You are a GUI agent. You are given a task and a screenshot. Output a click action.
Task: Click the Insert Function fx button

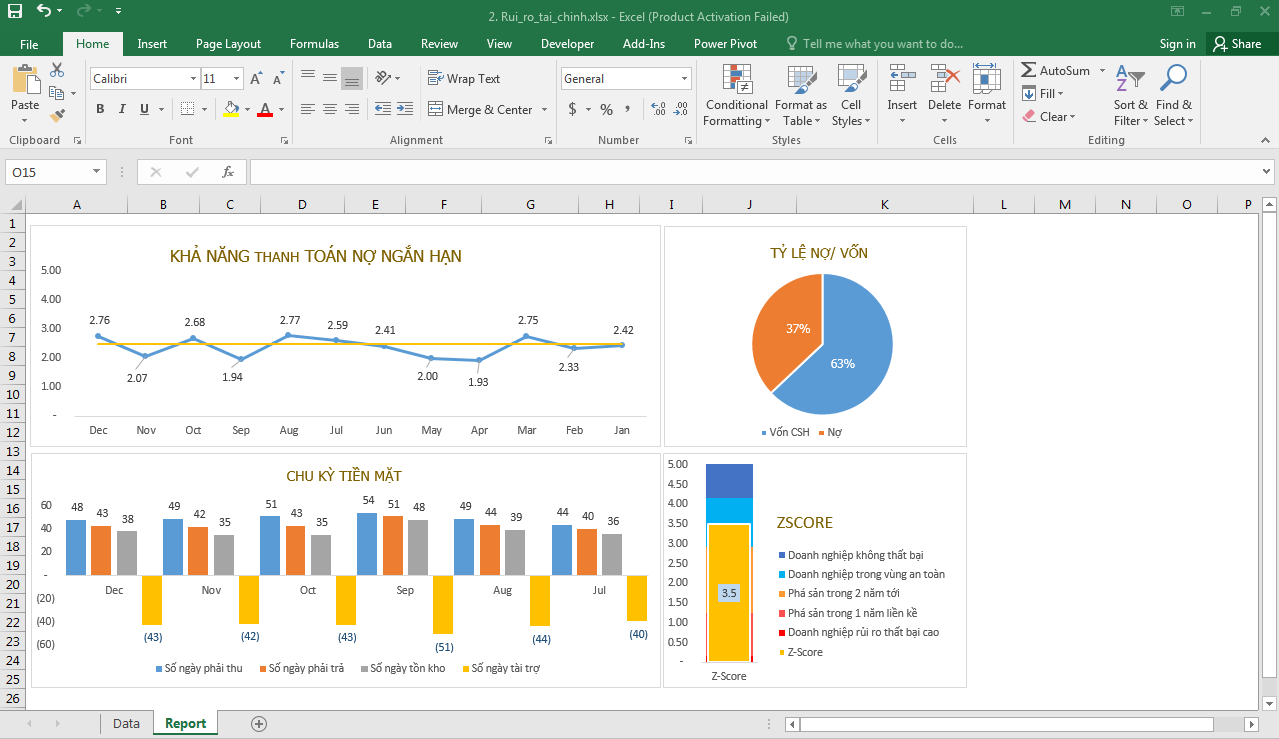(x=228, y=172)
